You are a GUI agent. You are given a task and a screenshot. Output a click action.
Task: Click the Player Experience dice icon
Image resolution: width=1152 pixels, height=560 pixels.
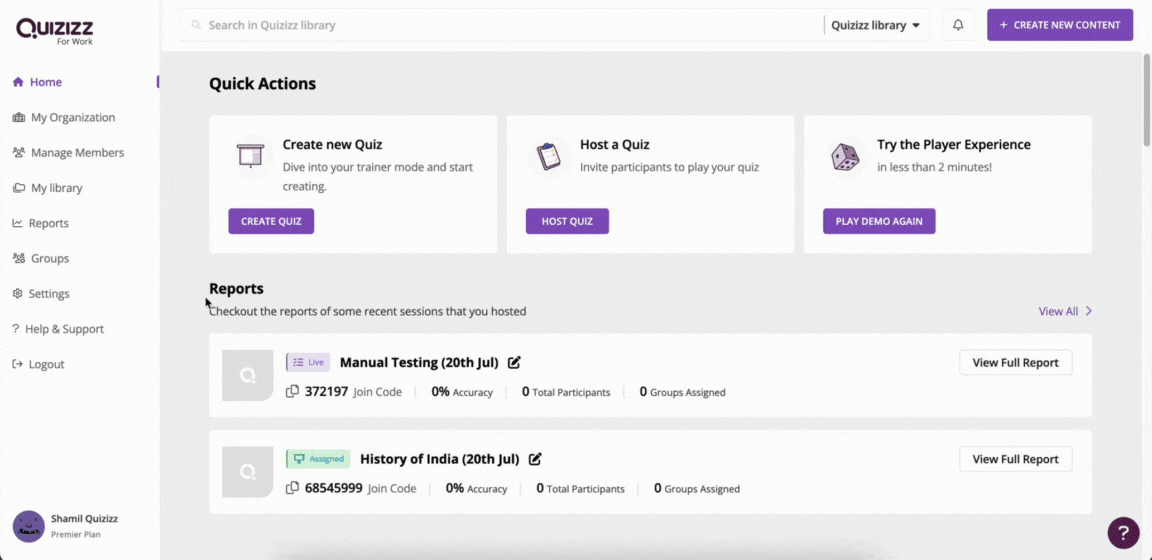[844, 155]
